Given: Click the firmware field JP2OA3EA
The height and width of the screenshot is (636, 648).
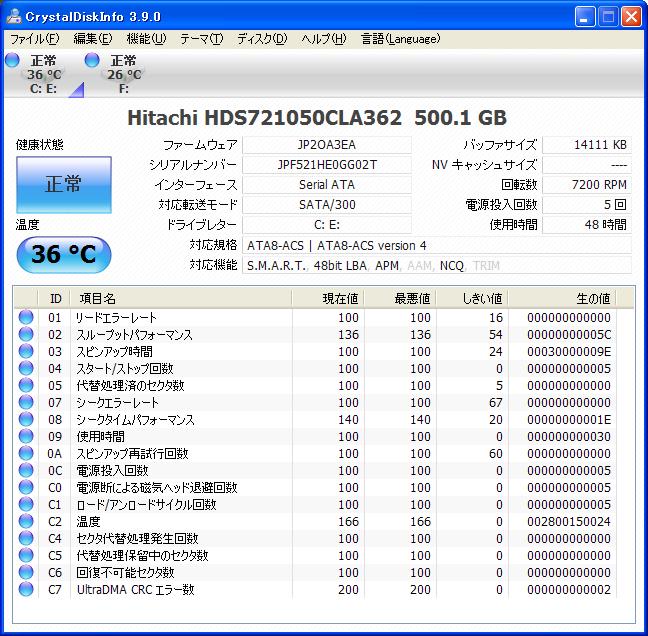Looking at the screenshot, I should (x=327, y=145).
